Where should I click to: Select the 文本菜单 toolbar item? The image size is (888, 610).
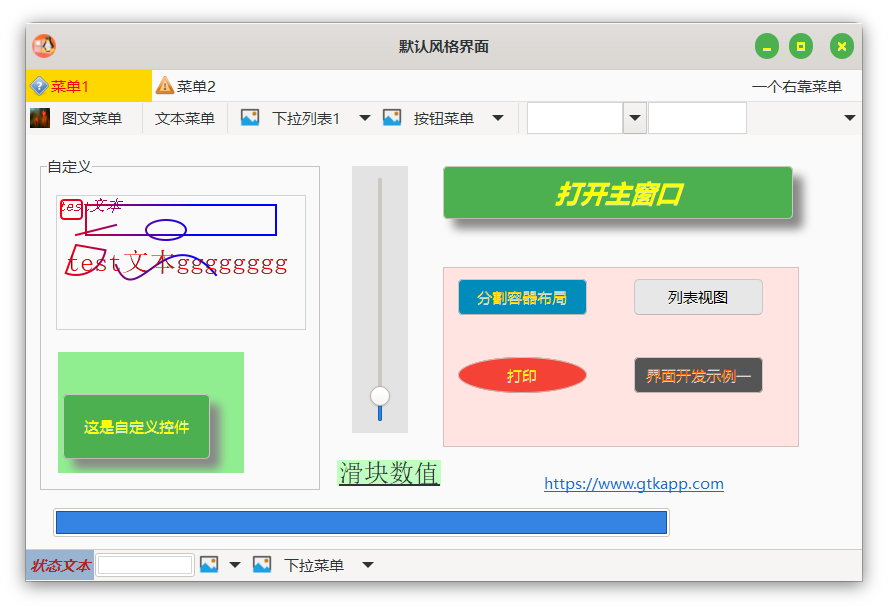[185, 118]
